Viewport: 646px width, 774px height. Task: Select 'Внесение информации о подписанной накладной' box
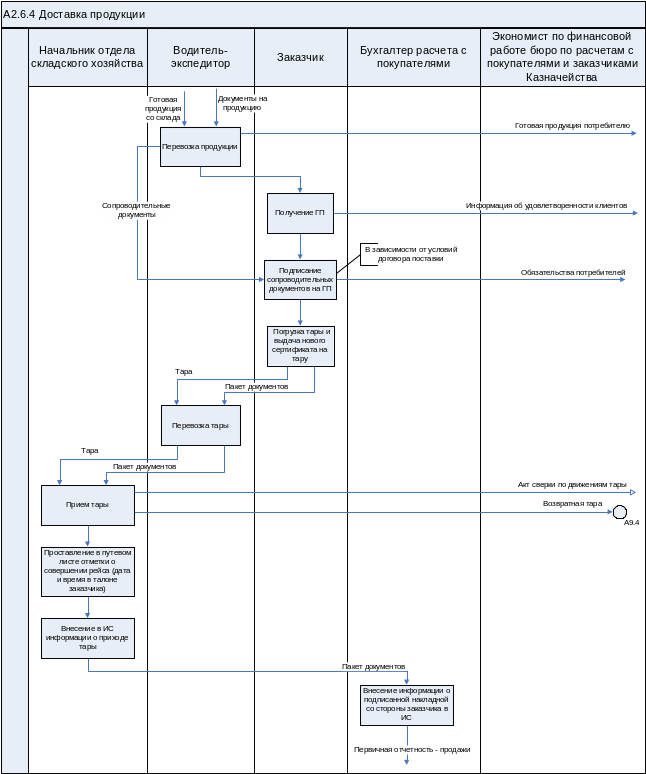[x=407, y=705]
